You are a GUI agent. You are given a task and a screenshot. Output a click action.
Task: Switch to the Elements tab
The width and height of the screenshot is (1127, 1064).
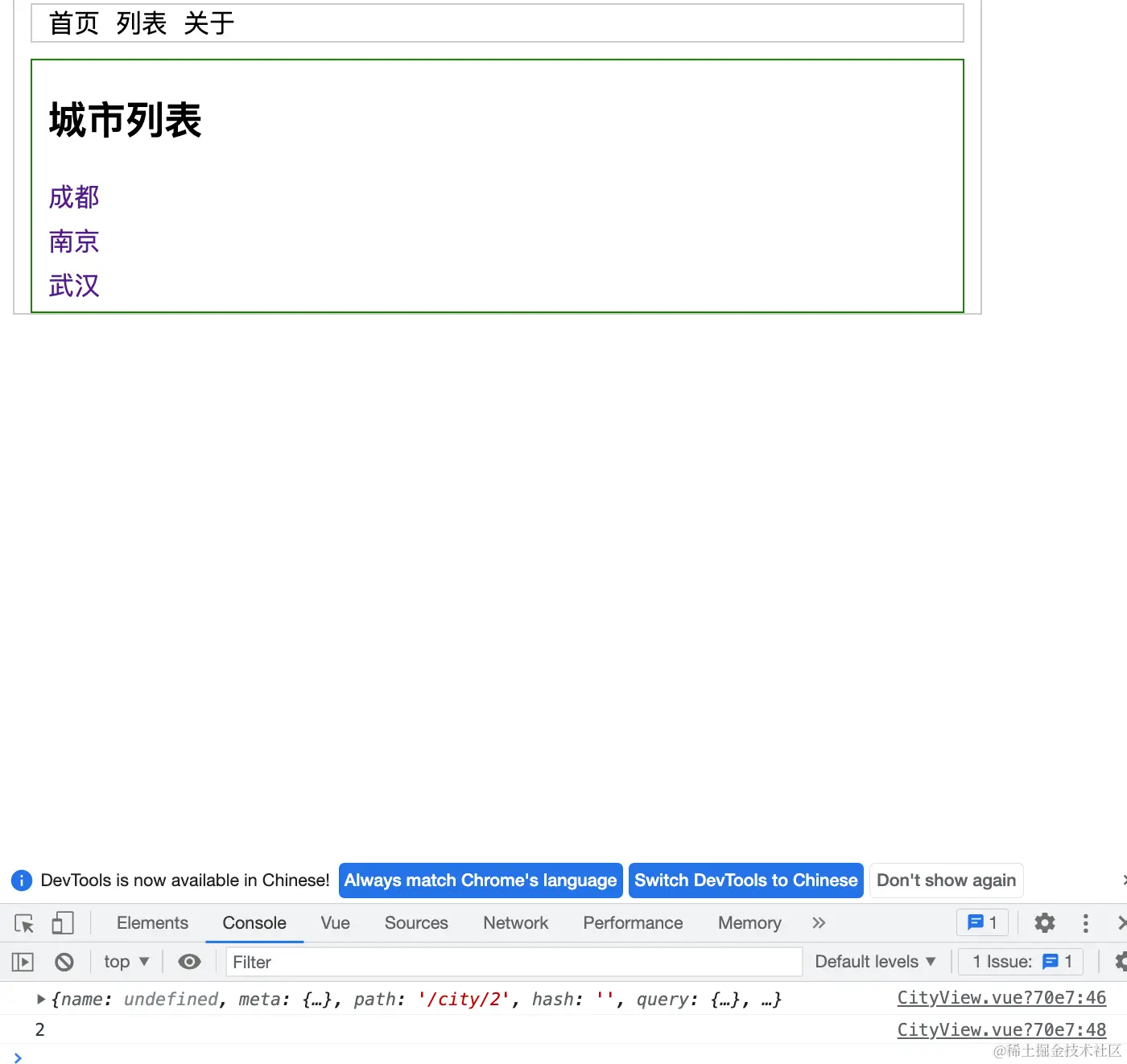(152, 923)
